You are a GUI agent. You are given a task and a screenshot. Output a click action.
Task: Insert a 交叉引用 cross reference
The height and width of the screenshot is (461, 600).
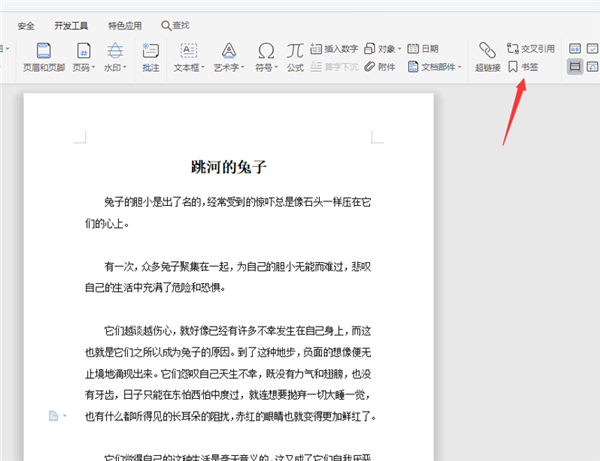point(529,48)
